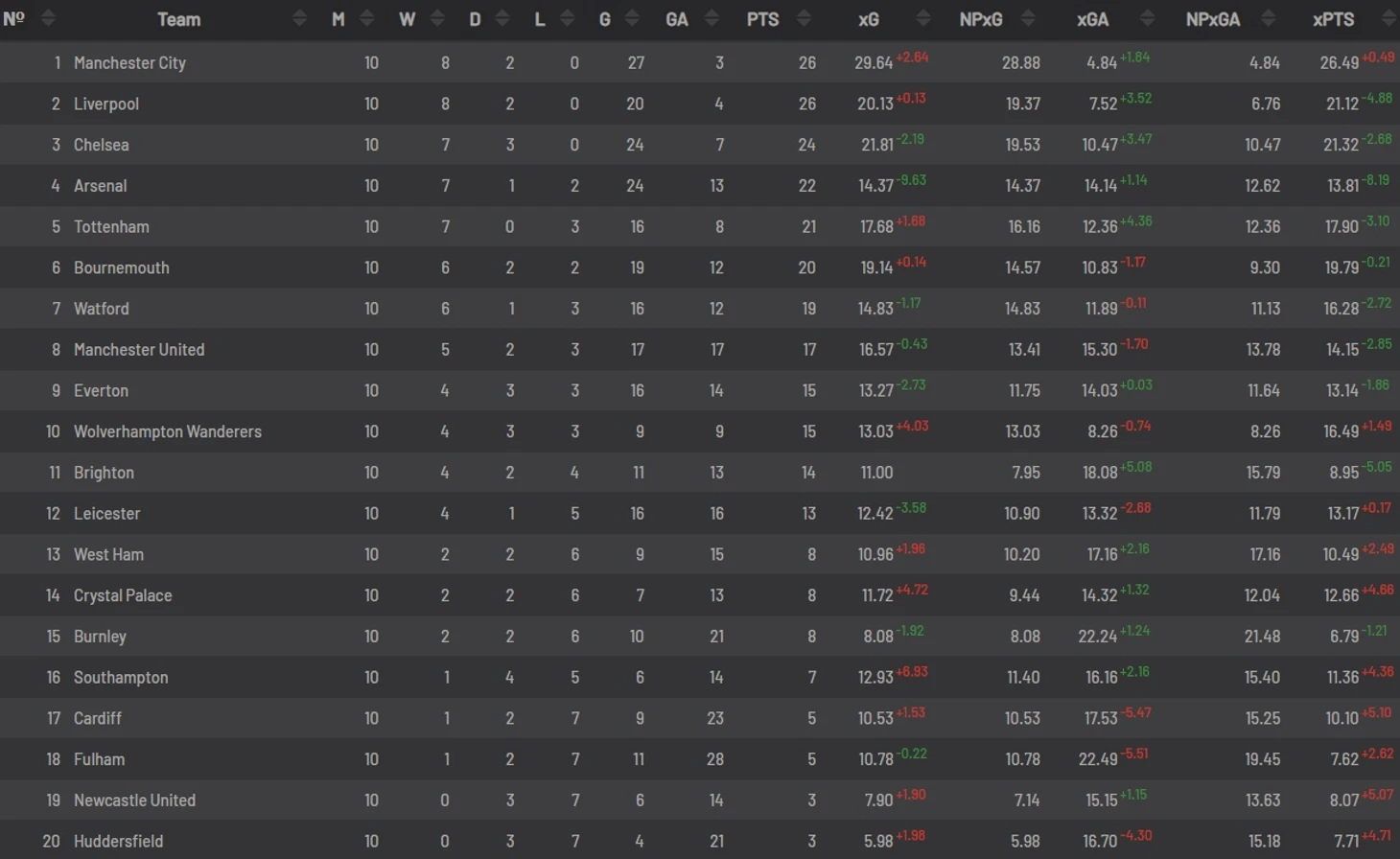Open Manchester City team link
The height and width of the screenshot is (859, 1400).
pyautogui.click(x=129, y=62)
